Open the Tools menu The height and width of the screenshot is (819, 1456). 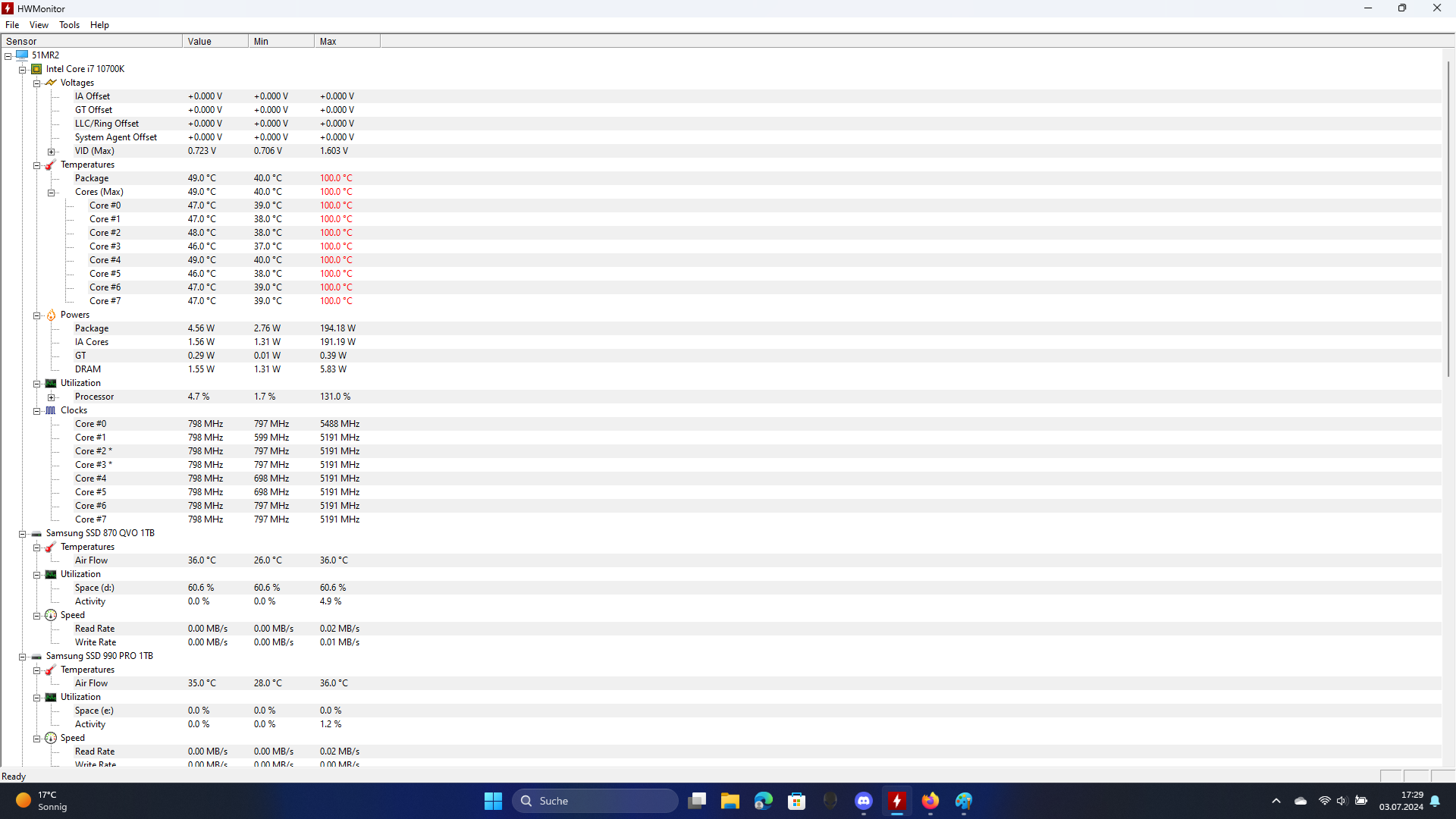point(69,25)
